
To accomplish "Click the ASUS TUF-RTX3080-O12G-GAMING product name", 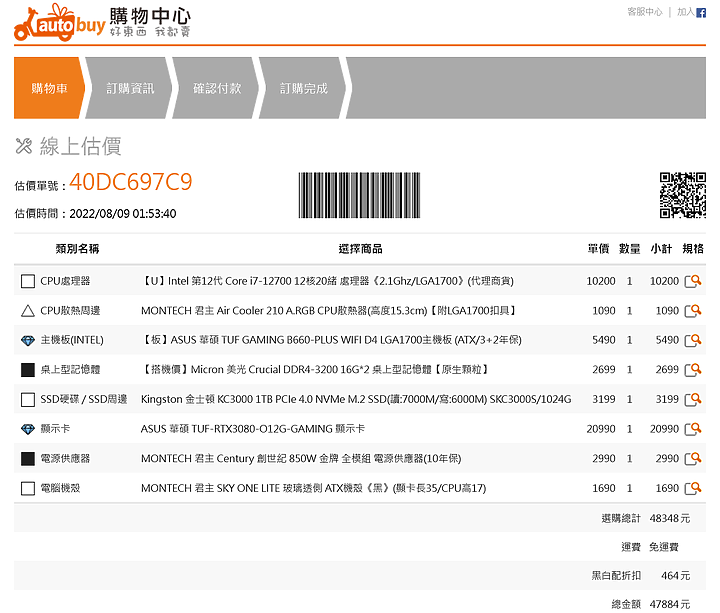I will [253, 428].
